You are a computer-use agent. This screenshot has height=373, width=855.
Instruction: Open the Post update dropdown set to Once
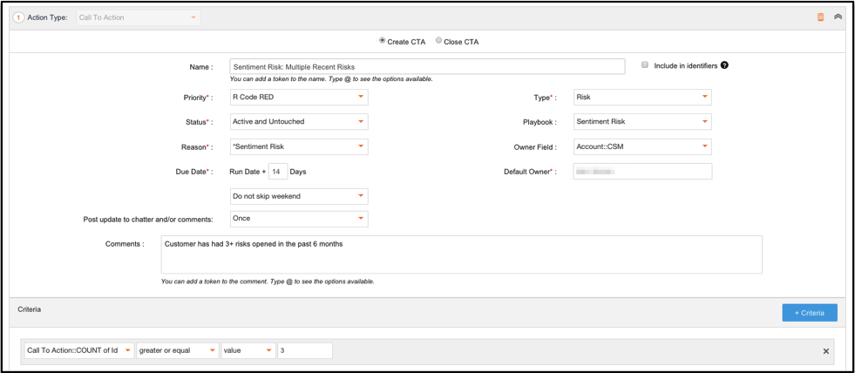coord(299,219)
